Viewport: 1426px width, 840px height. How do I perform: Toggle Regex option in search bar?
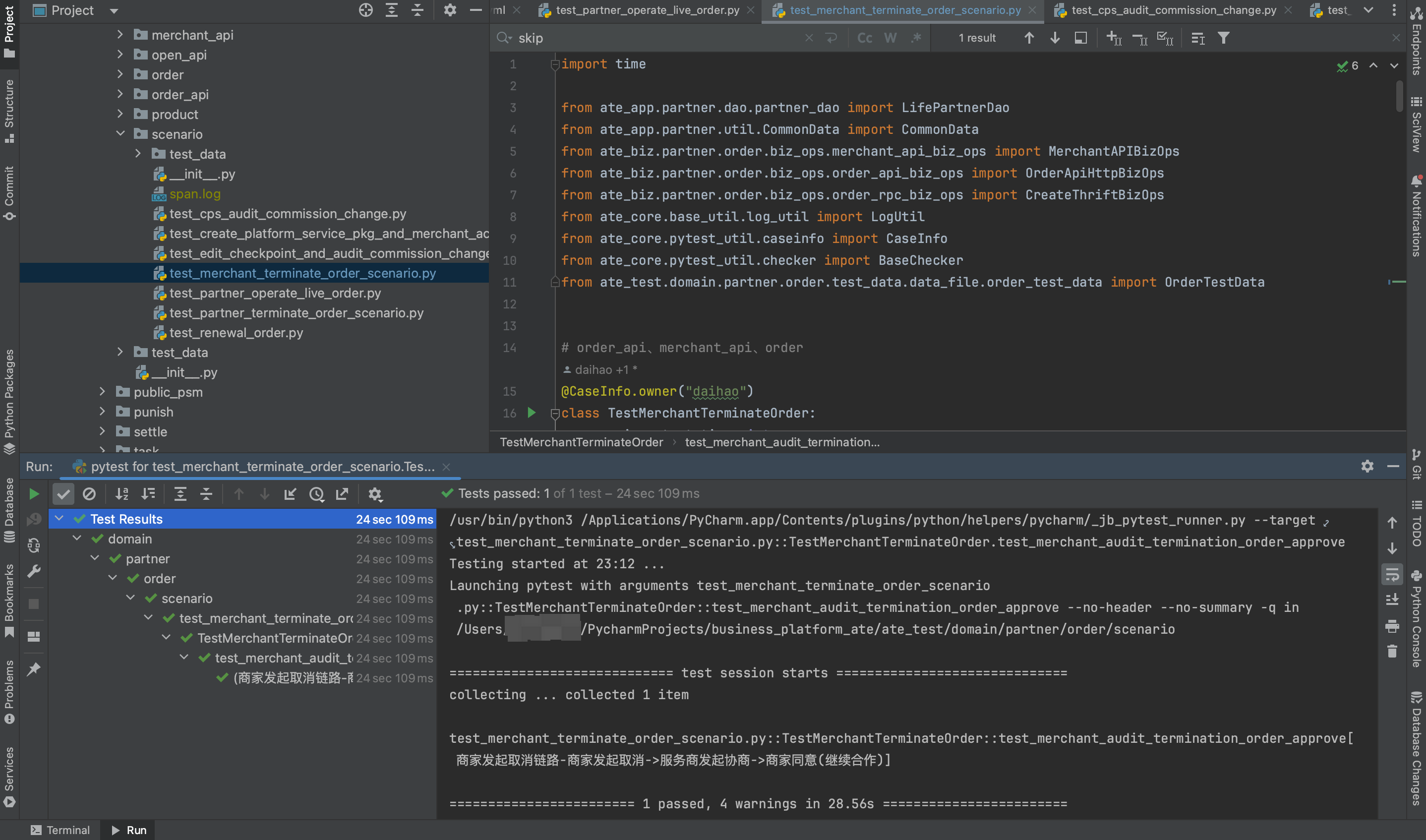[916, 38]
